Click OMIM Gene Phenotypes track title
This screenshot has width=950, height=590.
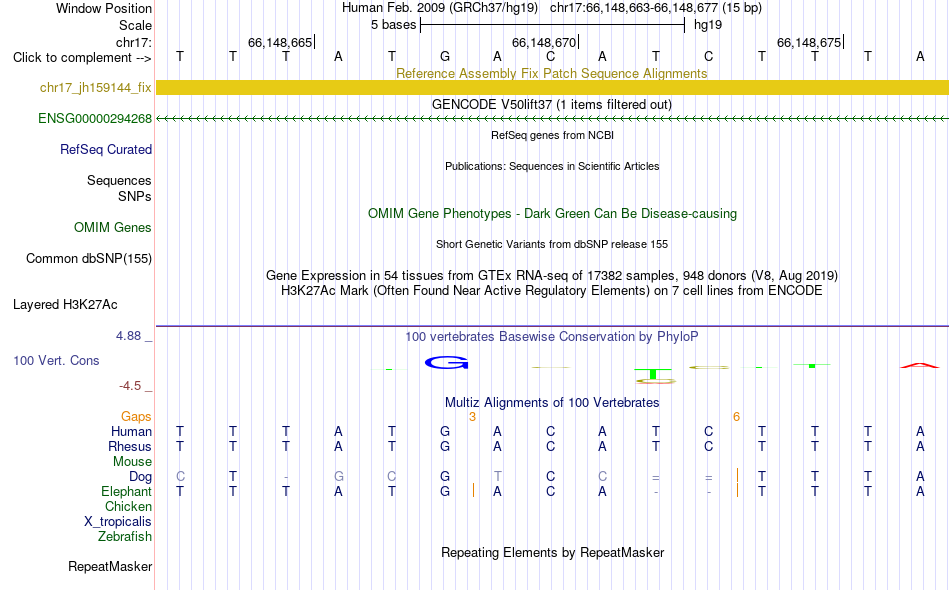[x=552, y=214]
